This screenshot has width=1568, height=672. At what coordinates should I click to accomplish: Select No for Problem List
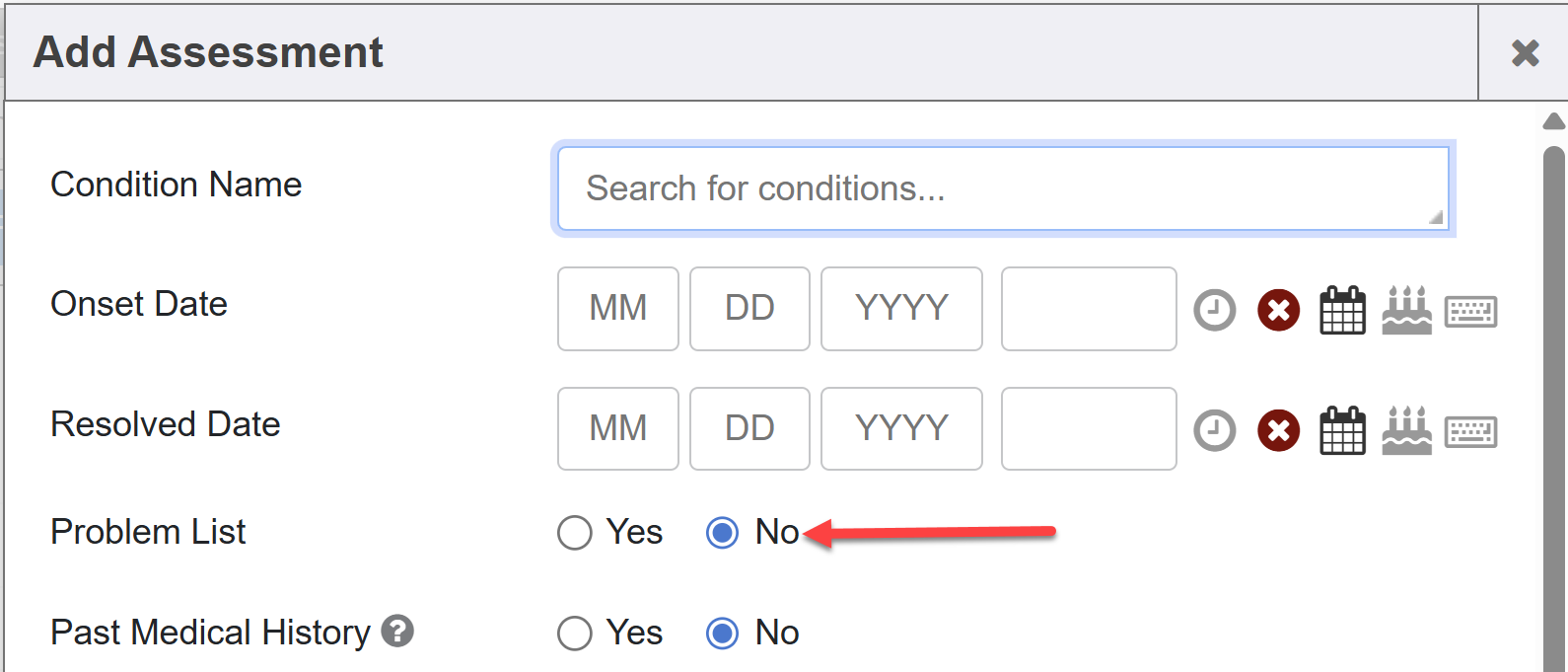point(722,533)
